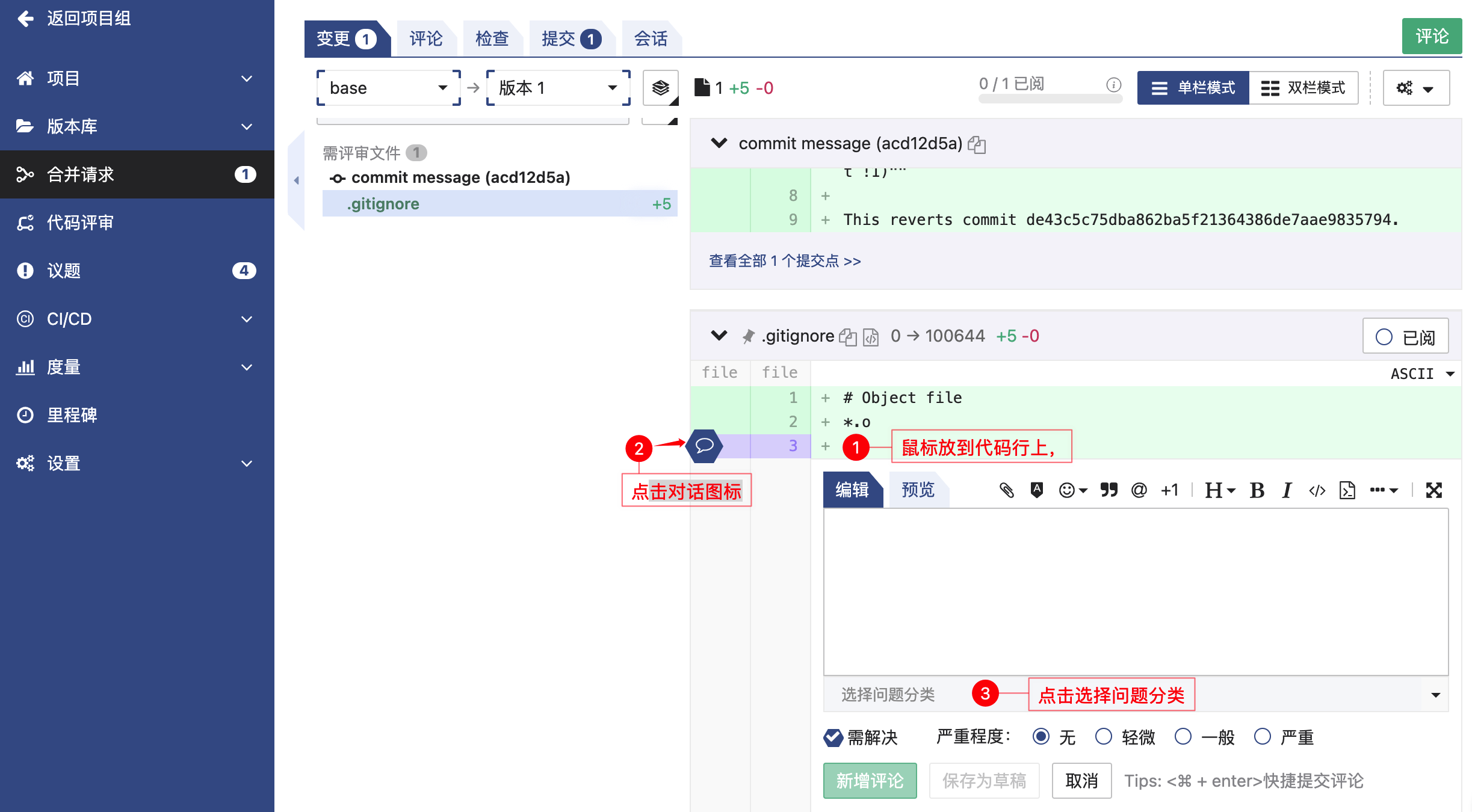Click the 取消 button
The height and width of the screenshot is (812, 1472).
(1081, 781)
